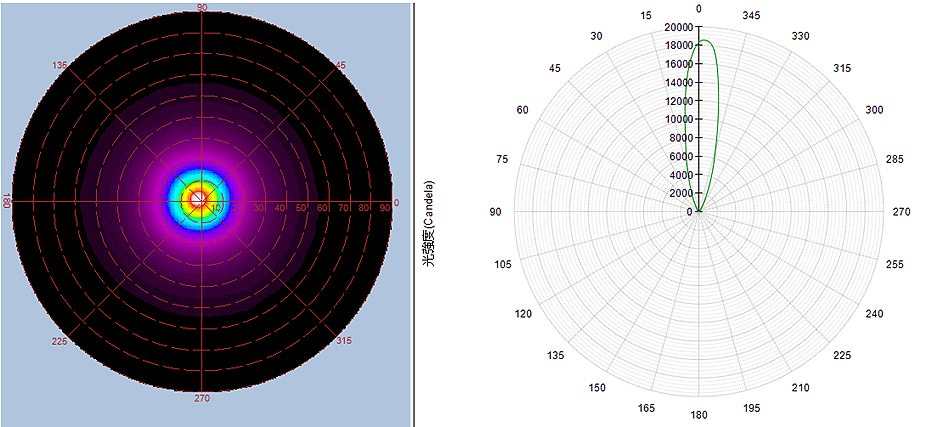Select the 16000 candela tick label
Viewport: 933px width, 427px height.
tap(678, 64)
